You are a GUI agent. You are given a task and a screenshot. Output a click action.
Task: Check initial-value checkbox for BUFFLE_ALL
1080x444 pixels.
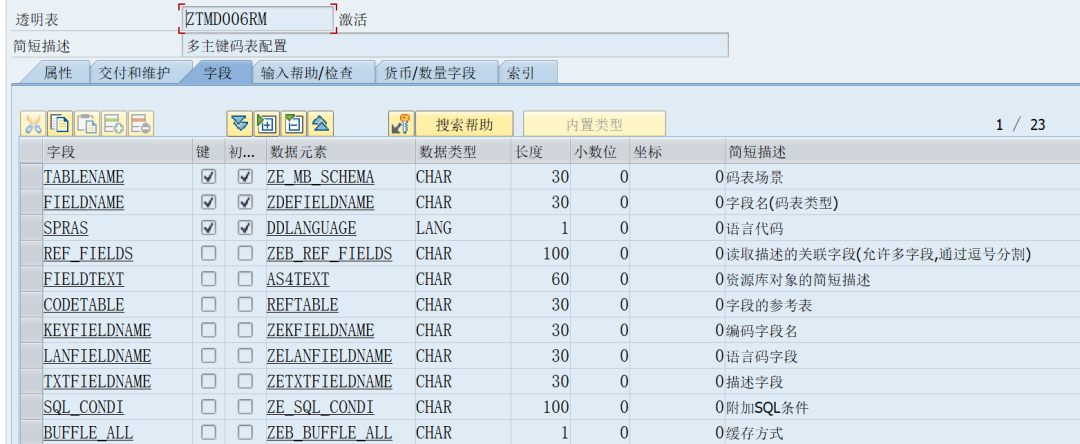[x=245, y=432]
